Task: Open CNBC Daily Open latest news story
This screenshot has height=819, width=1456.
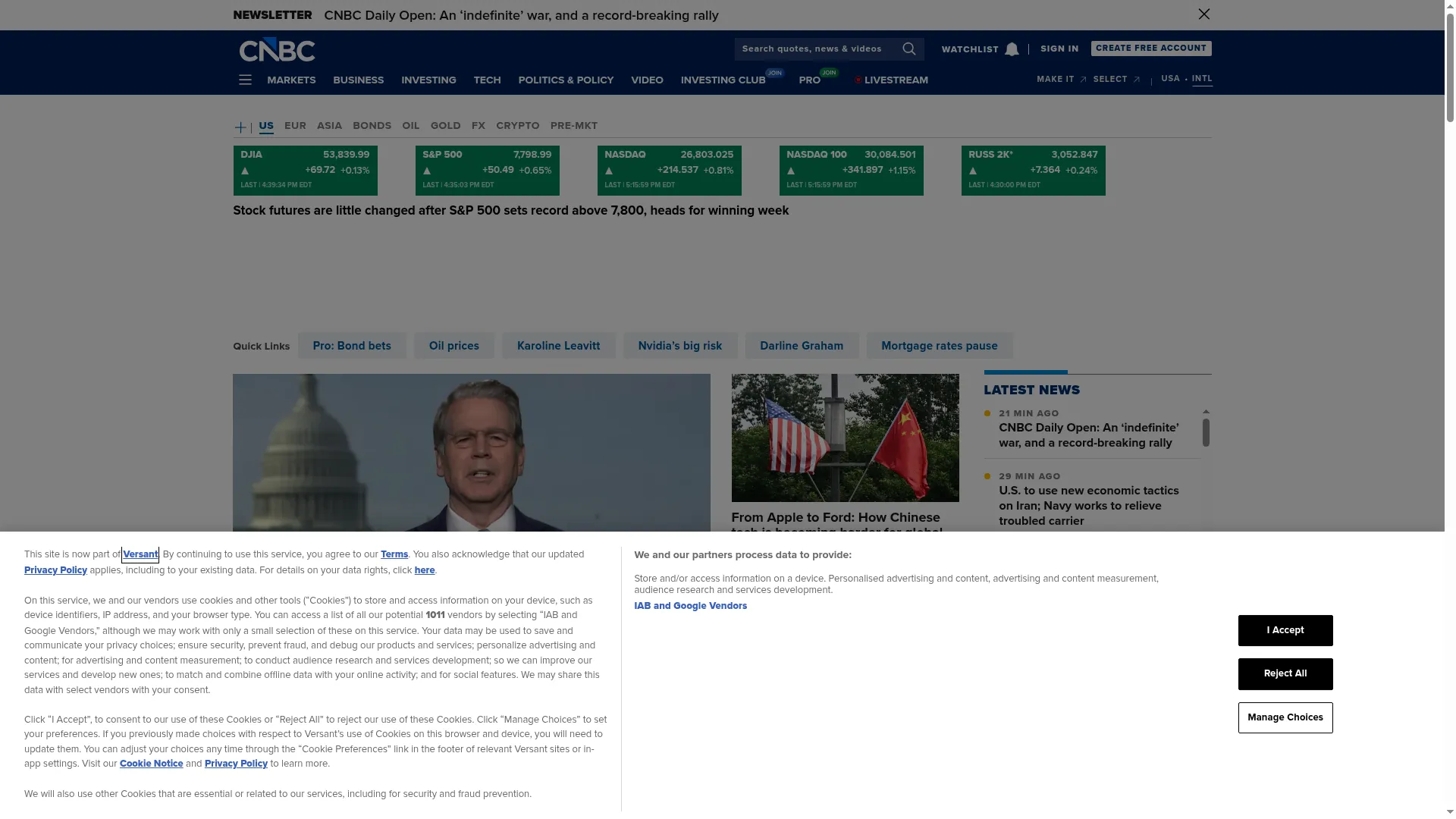Action: [1089, 435]
